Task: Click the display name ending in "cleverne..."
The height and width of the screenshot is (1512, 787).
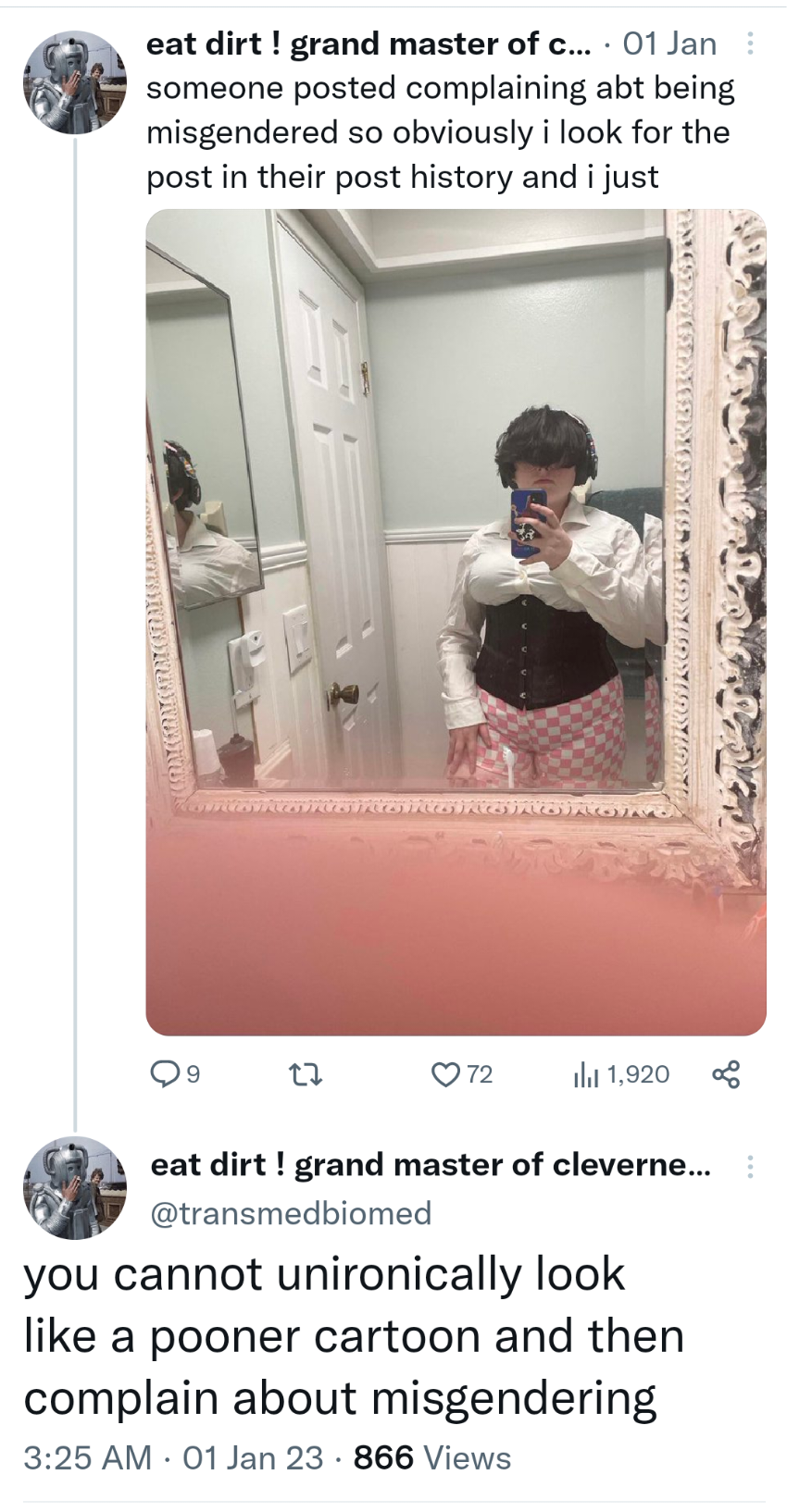Action: point(431,1164)
